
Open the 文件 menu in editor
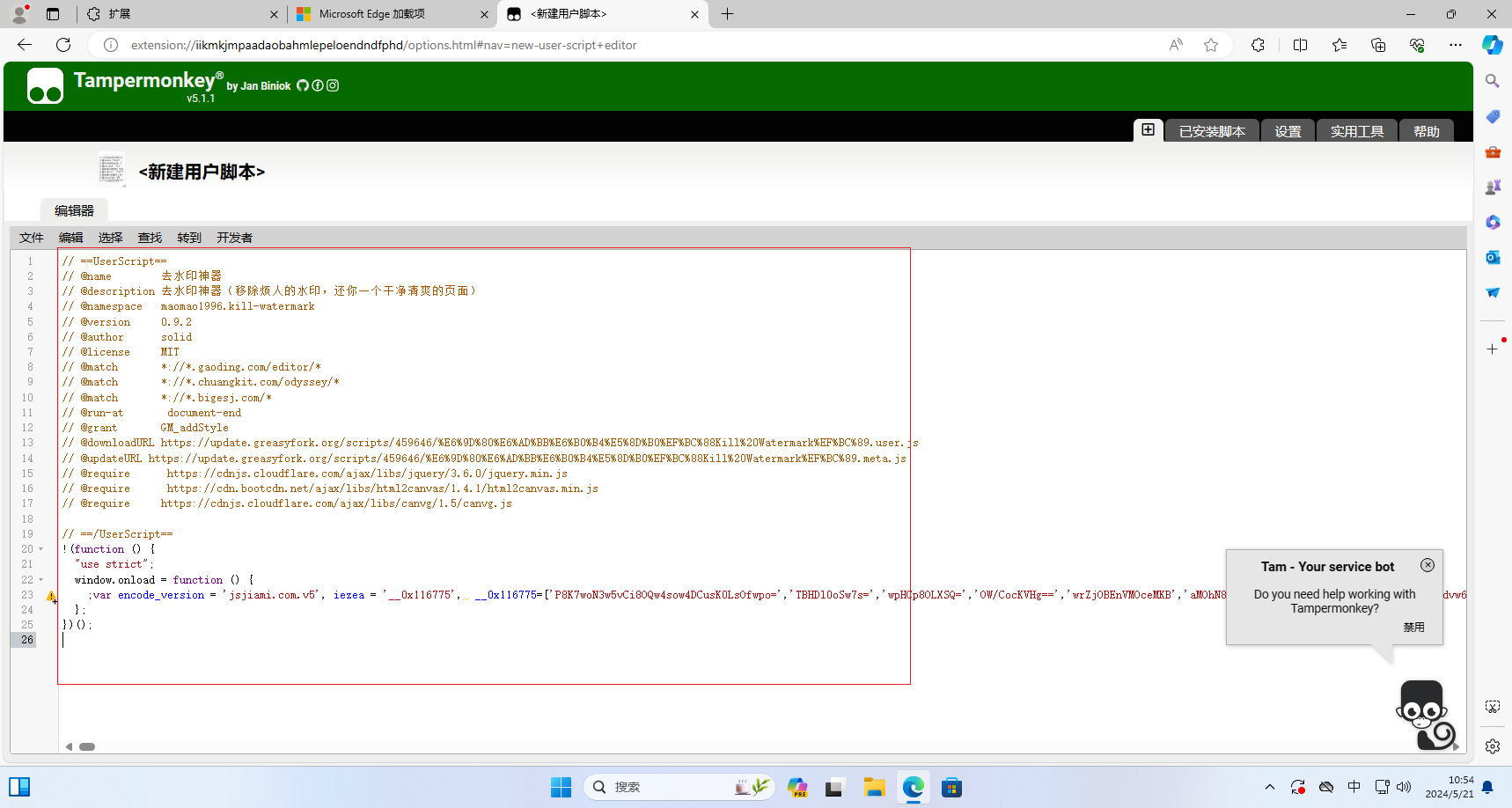(x=32, y=238)
